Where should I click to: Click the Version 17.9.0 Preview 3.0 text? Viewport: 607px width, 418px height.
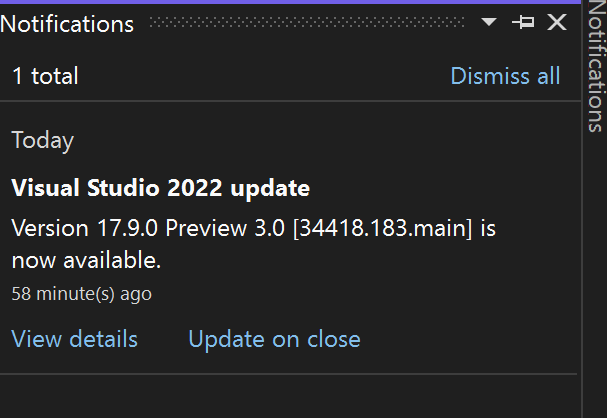(148, 228)
